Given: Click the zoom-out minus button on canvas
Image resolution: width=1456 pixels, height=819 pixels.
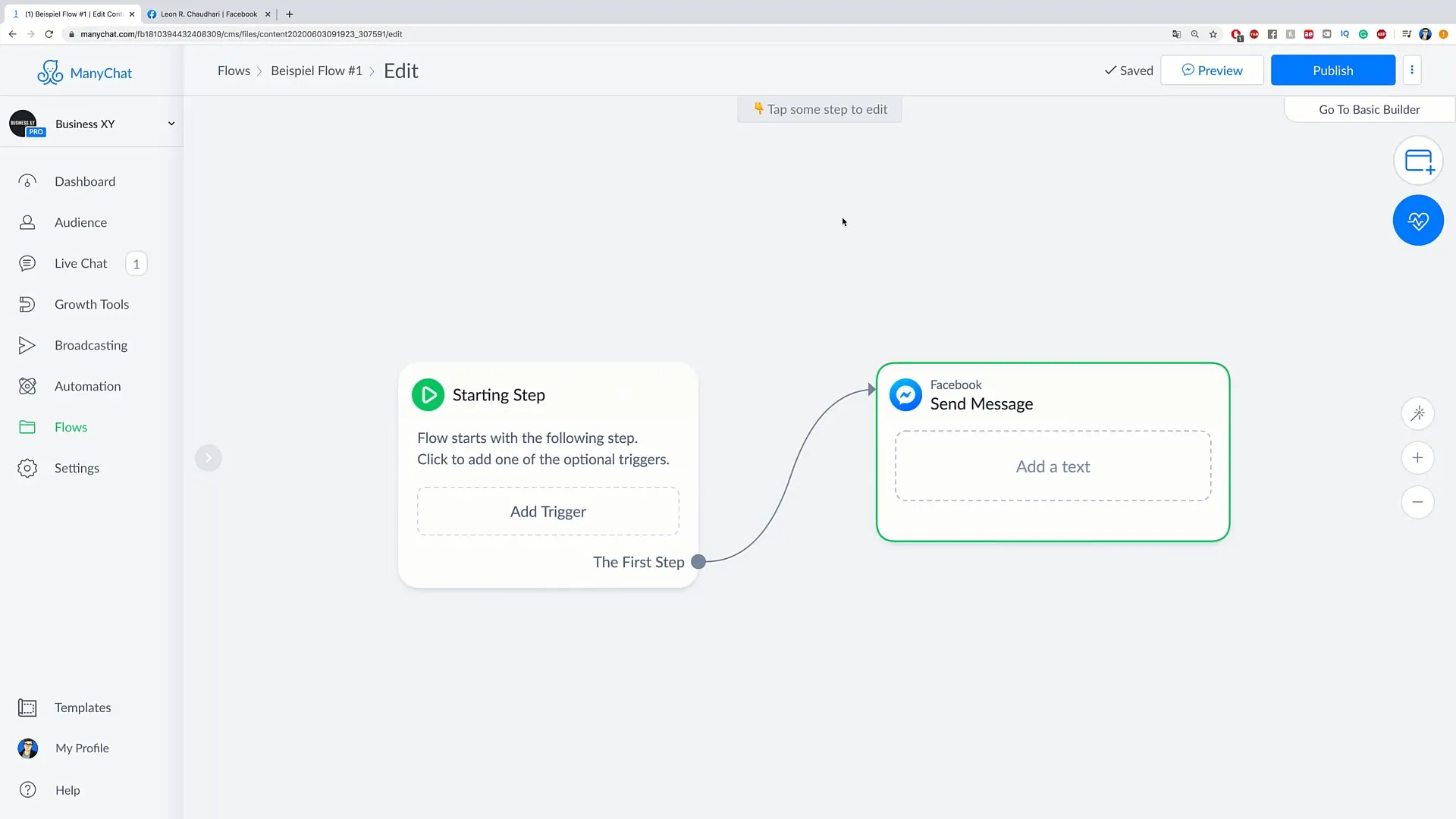Looking at the screenshot, I should [x=1419, y=501].
